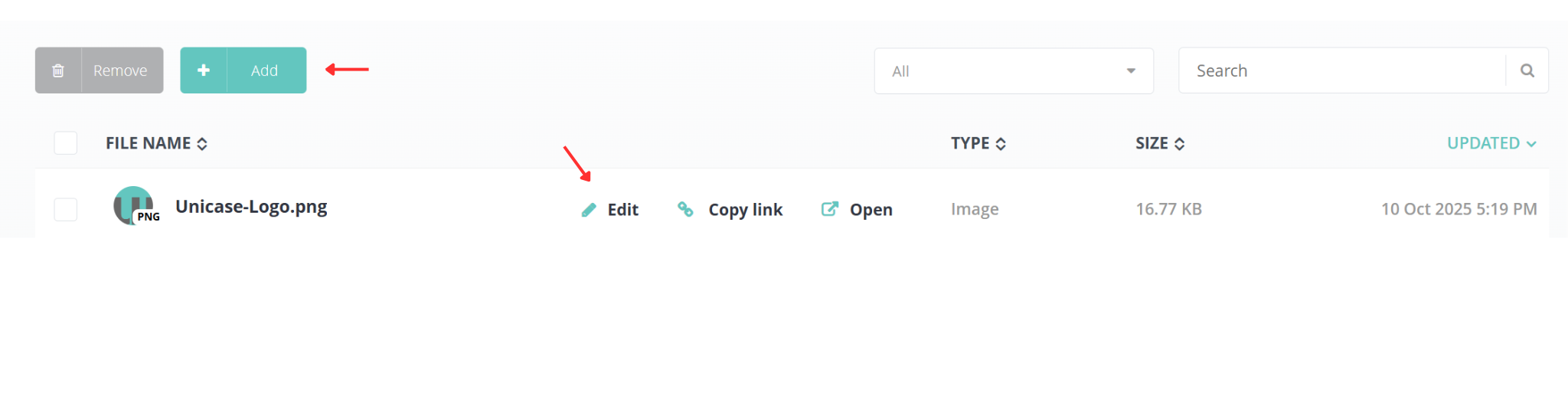Click the 10 Oct 2025 5:19 PM date

(1459, 209)
